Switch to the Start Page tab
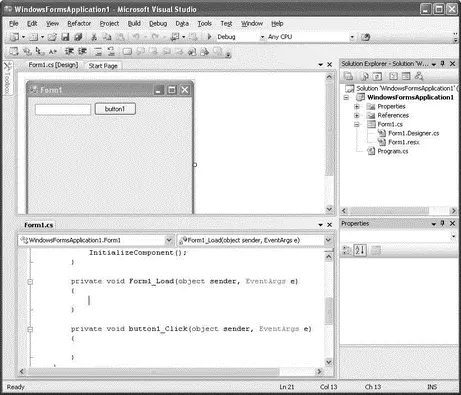 tap(103, 66)
